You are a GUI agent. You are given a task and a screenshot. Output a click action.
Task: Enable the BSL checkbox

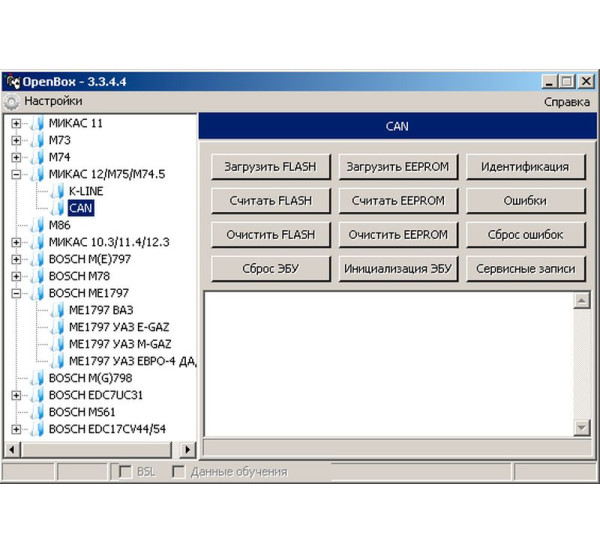click(125, 471)
